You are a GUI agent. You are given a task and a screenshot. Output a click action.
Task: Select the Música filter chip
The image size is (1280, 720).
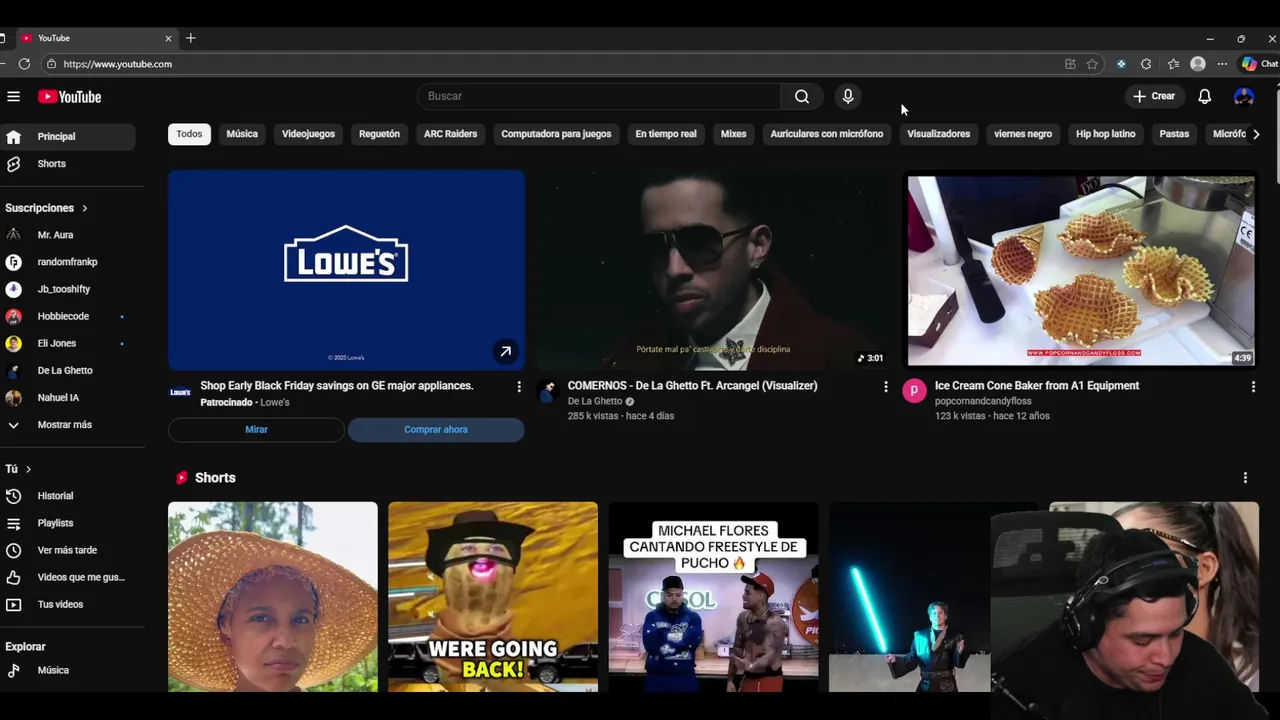click(x=242, y=134)
